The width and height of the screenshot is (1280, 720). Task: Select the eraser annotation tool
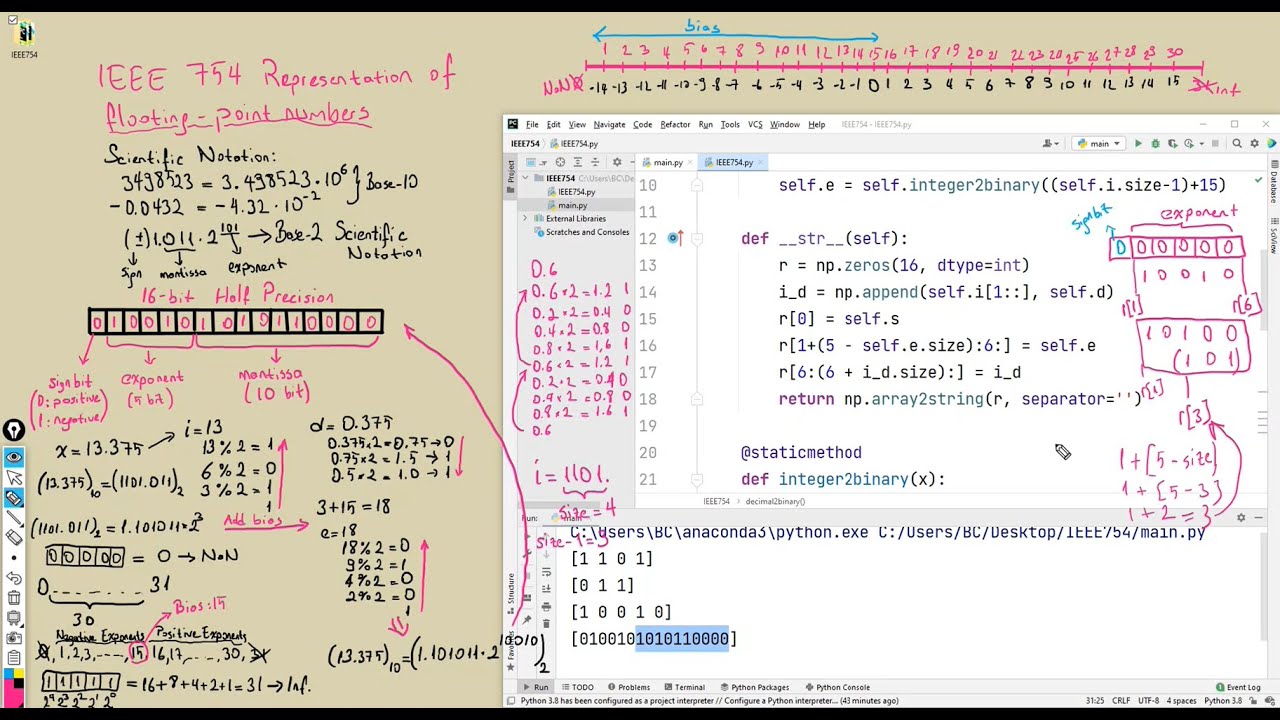click(15, 537)
